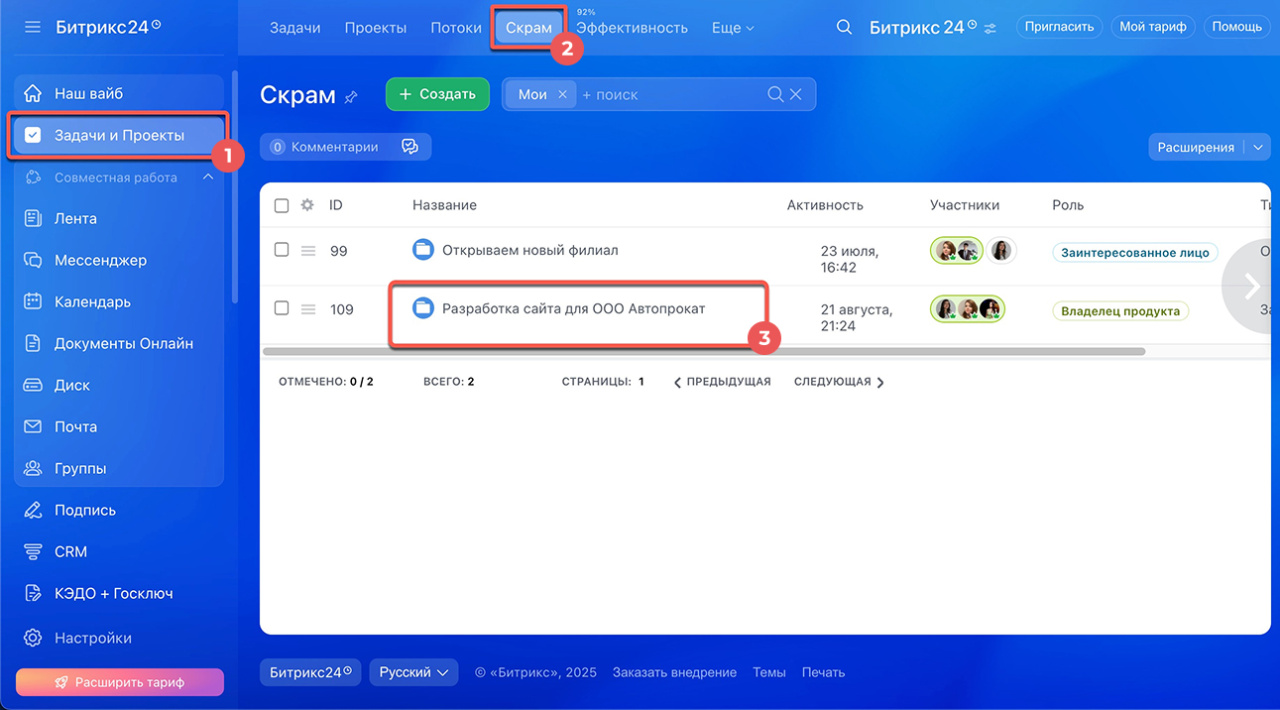
Task: Check the box for project 99
Action: 282,250
